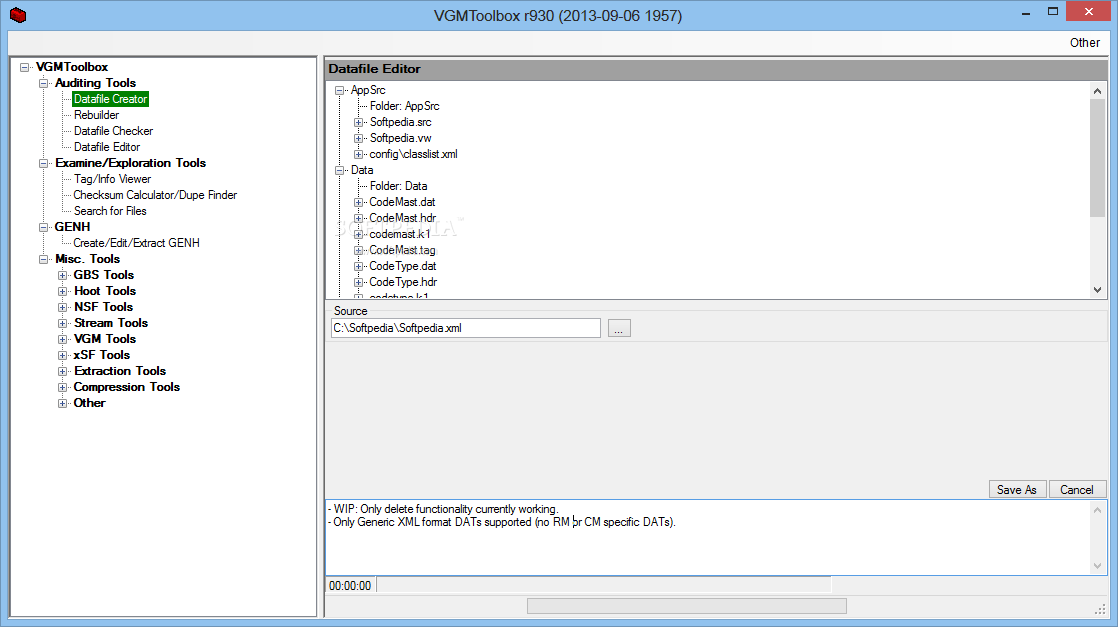Open Create/Edit/Extract GENH
The height and width of the screenshot is (627, 1118).
click(136, 243)
